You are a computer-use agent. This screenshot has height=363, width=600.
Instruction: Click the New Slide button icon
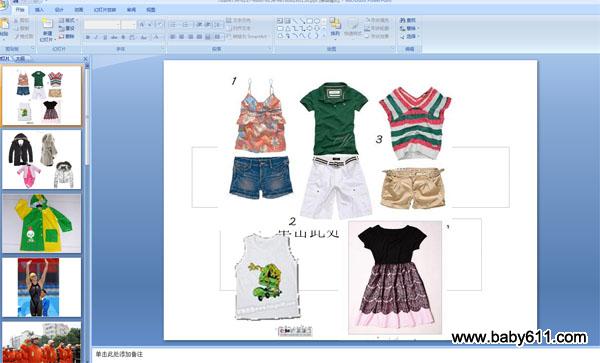coord(47,24)
